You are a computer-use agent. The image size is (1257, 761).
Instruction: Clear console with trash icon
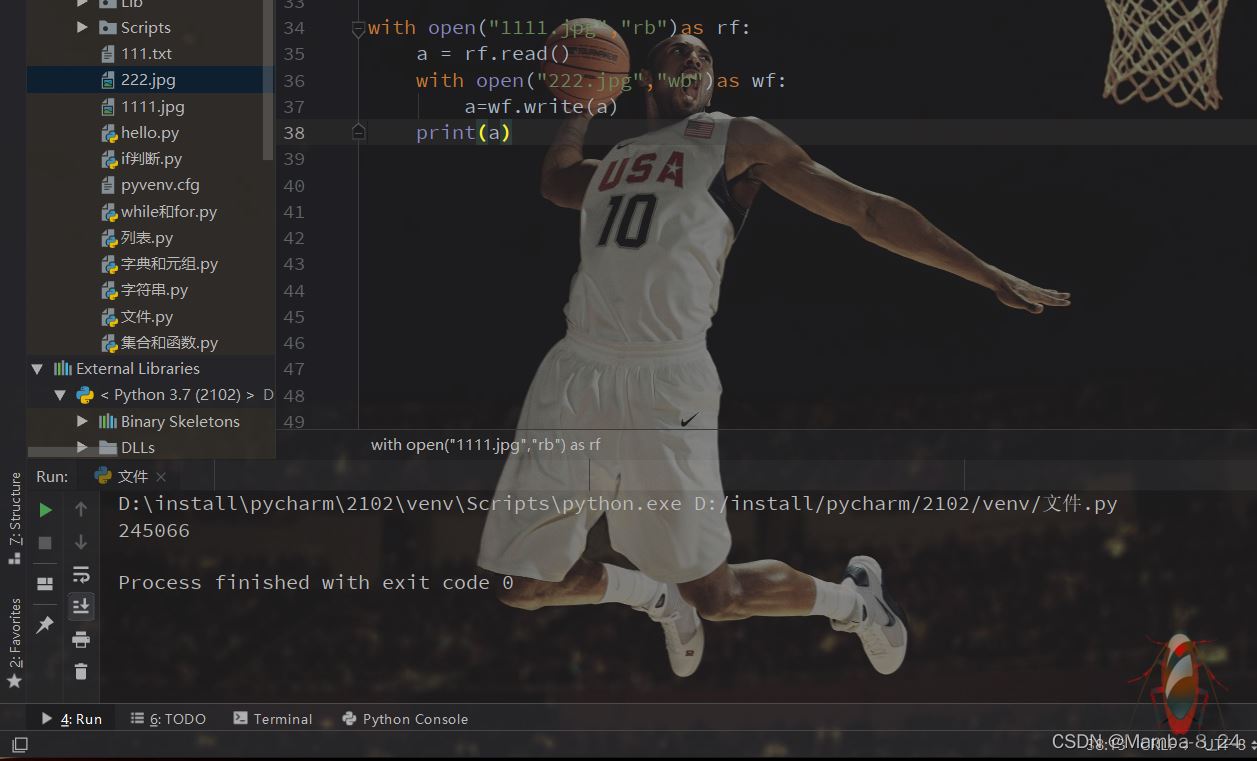coord(81,672)
